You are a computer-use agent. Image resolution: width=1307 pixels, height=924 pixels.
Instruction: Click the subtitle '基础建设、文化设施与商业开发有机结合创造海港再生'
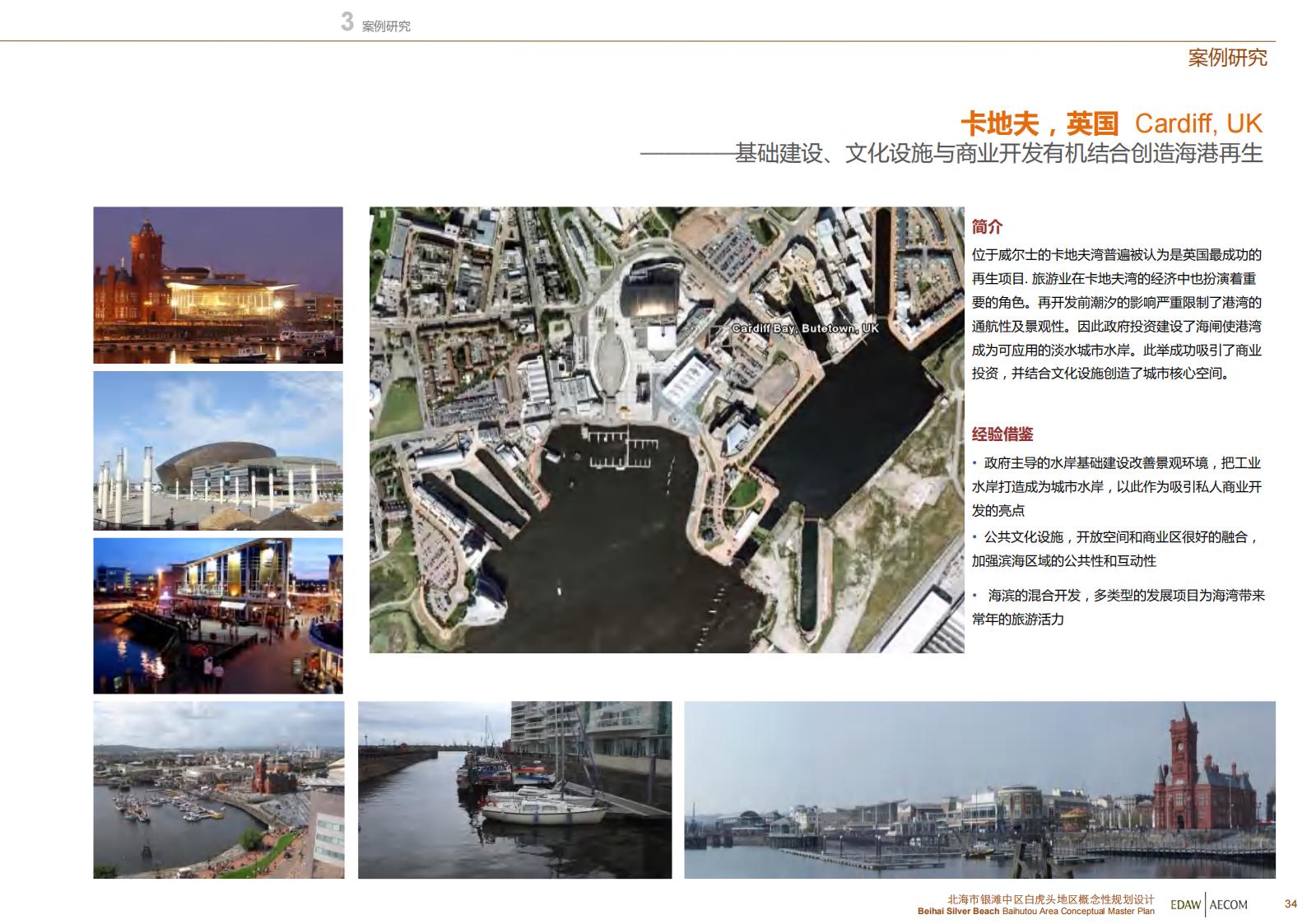pos(998,153)
